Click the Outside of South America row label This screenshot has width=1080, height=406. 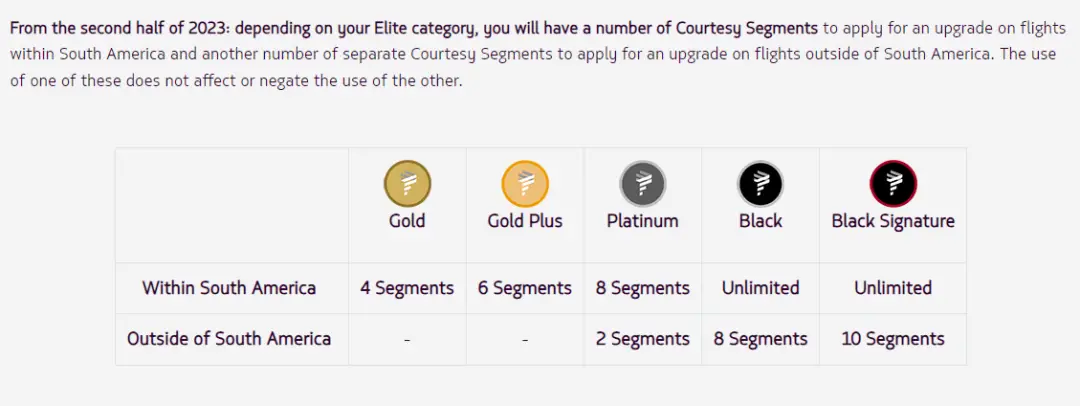229,339
